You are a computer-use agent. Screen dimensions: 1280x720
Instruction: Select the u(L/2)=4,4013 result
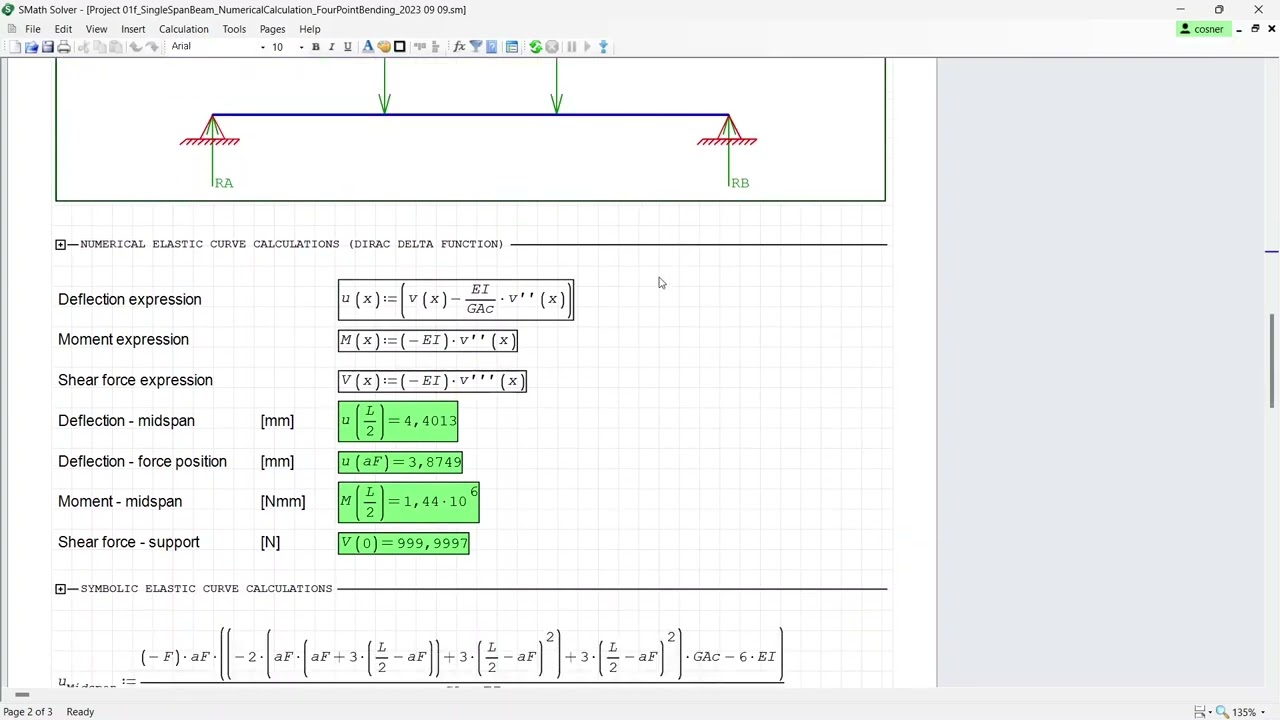click(398, 421)
